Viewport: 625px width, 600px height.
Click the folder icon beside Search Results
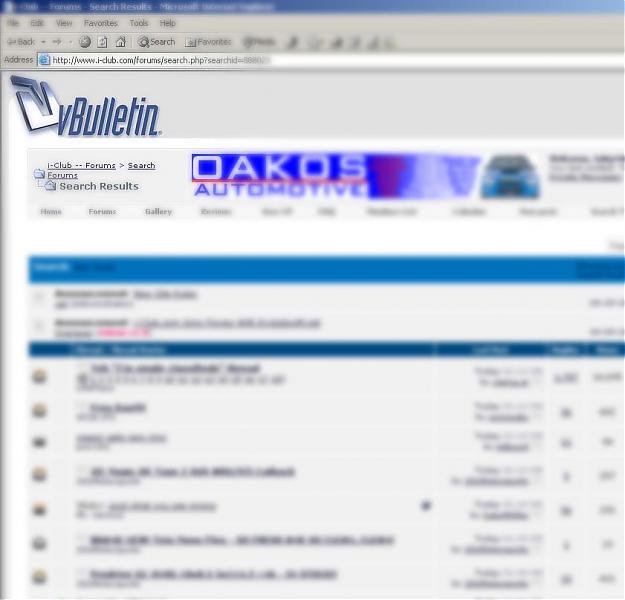click(50, 186)
